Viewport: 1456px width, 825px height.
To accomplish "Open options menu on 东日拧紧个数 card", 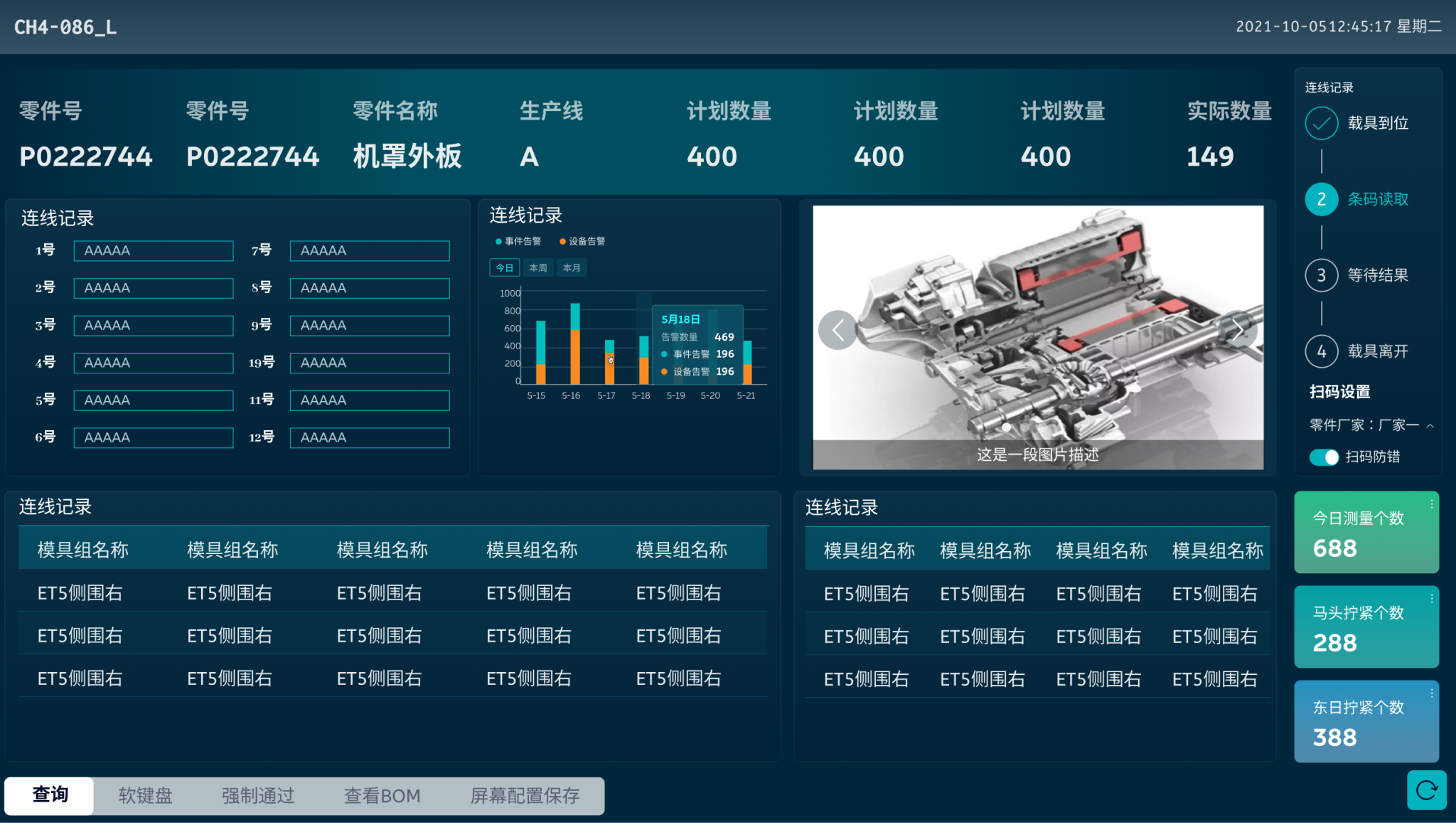I will coord(1431,693).
